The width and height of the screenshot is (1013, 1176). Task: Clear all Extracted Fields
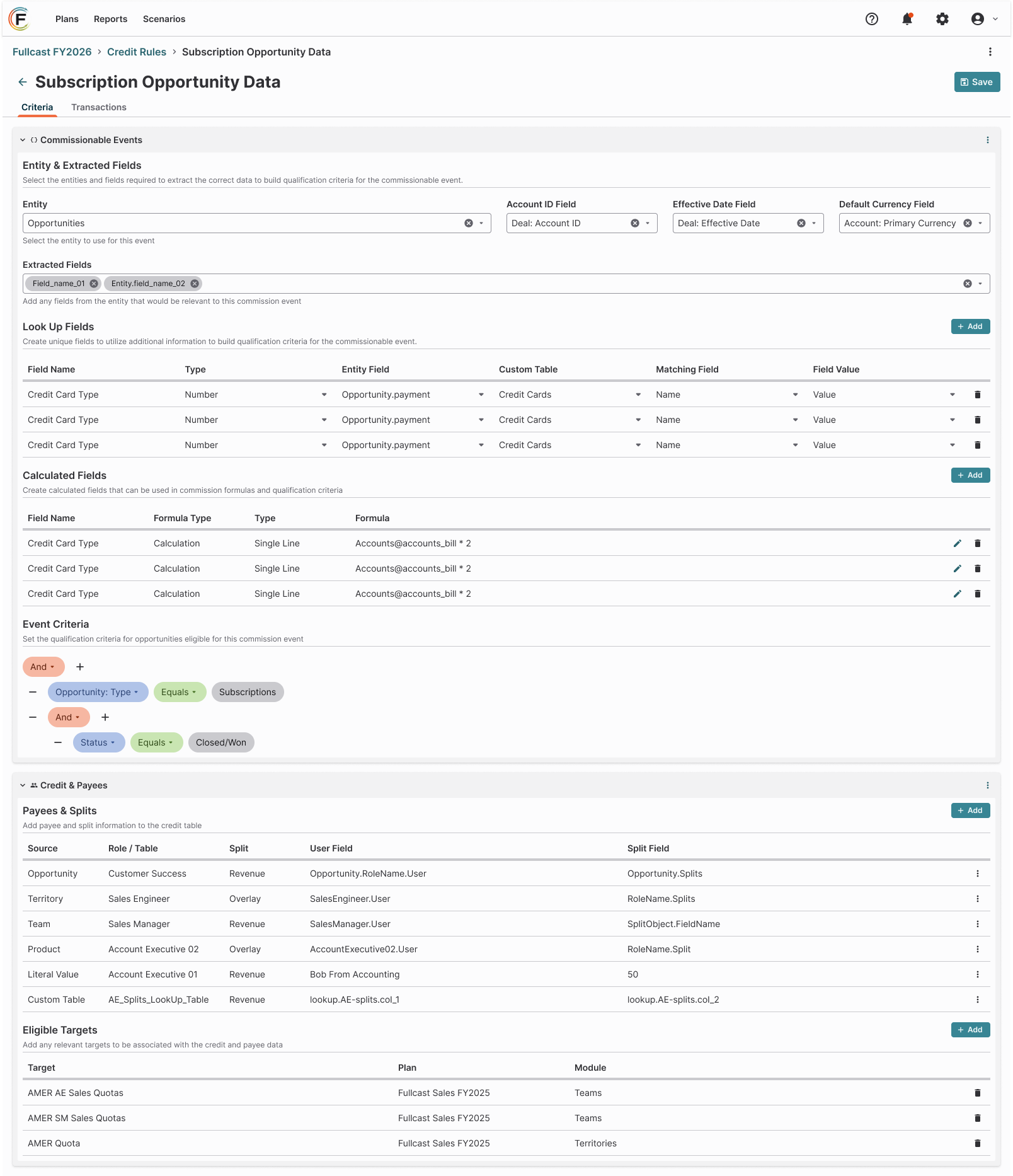(x=968, y=284)
